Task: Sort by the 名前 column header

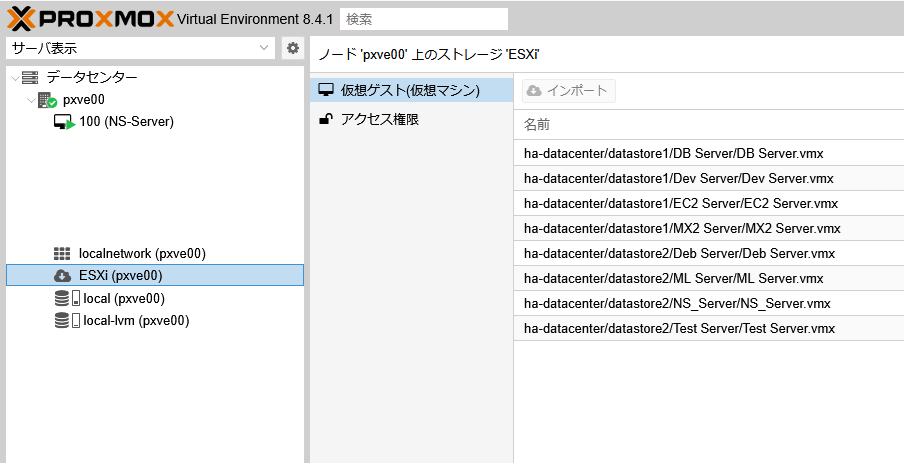Action: click(x=709, y=124)
